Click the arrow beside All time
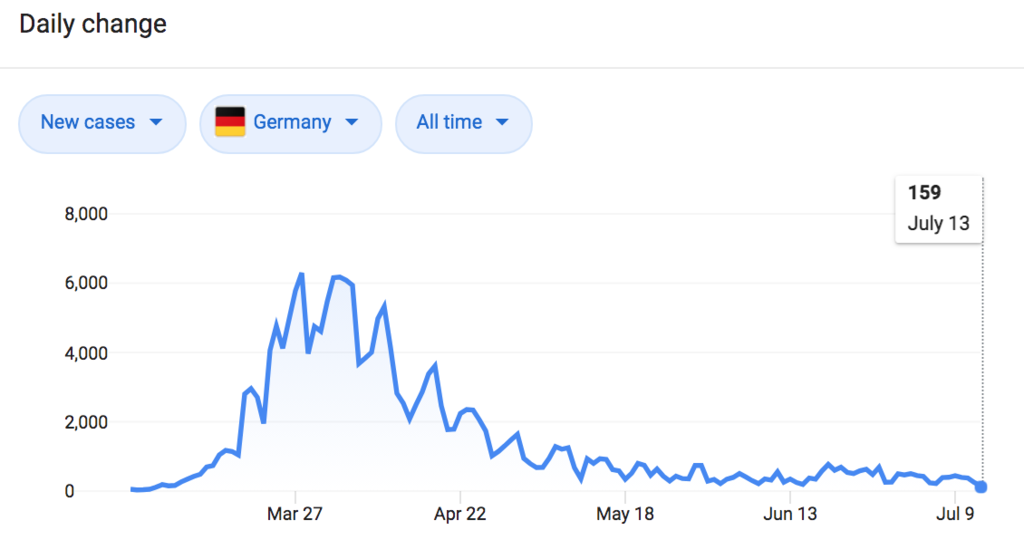The width and height of the screenshot is (1024, 540). (x=502, y=122)
